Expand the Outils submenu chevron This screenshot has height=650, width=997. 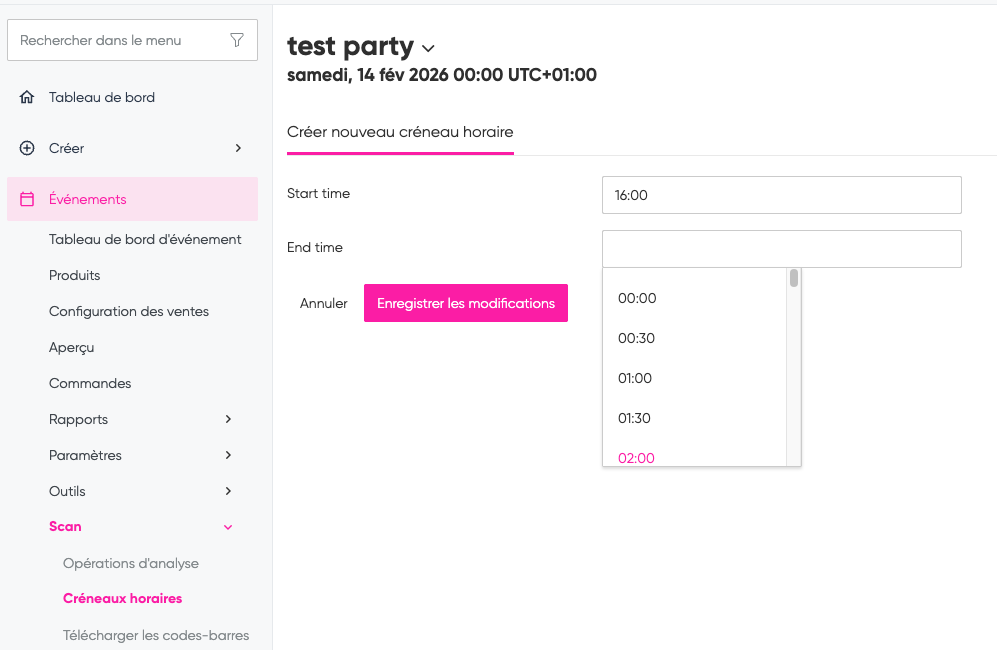tap(228, 491)
